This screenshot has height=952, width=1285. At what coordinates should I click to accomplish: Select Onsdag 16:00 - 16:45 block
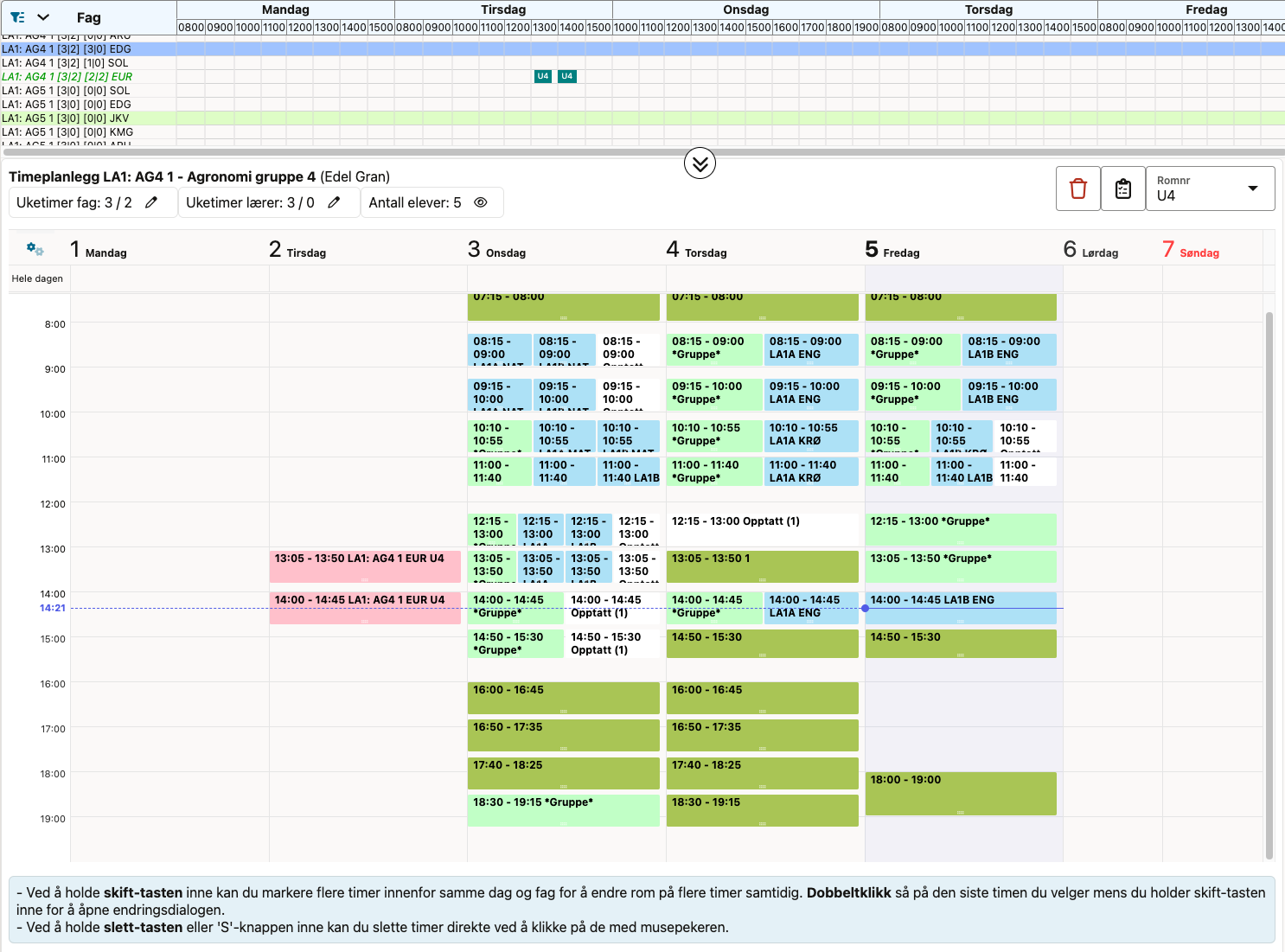[564, 698]
